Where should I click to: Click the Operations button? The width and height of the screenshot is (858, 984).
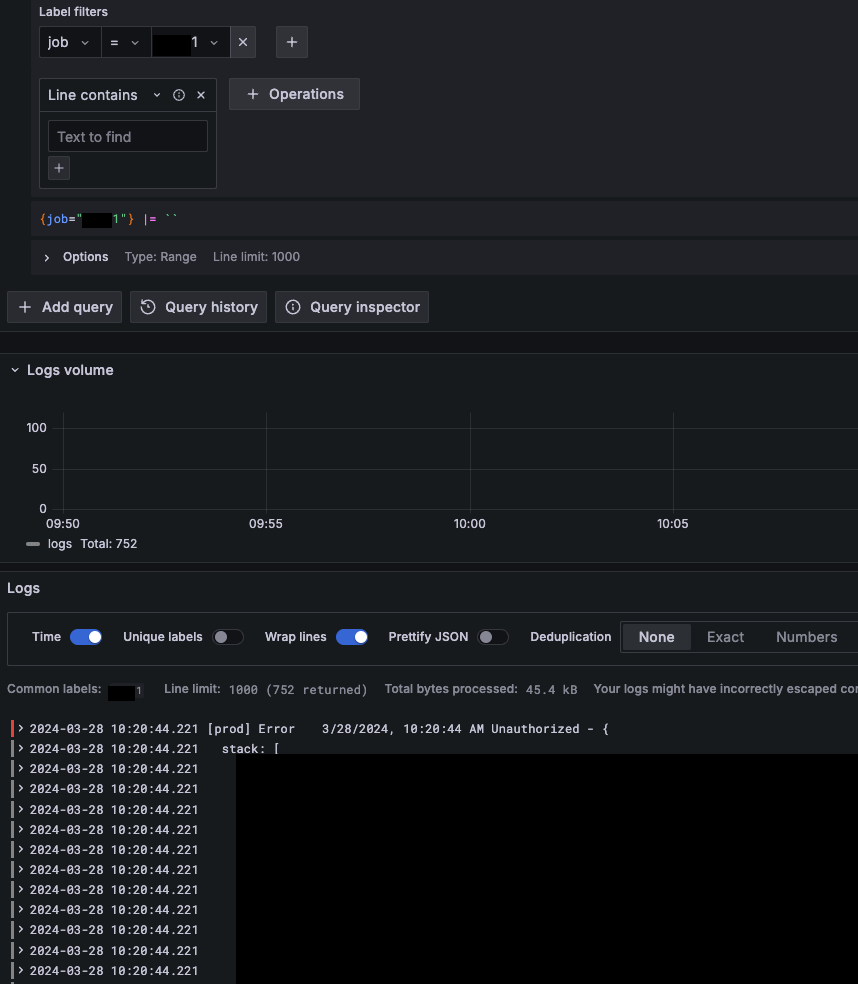294,94
